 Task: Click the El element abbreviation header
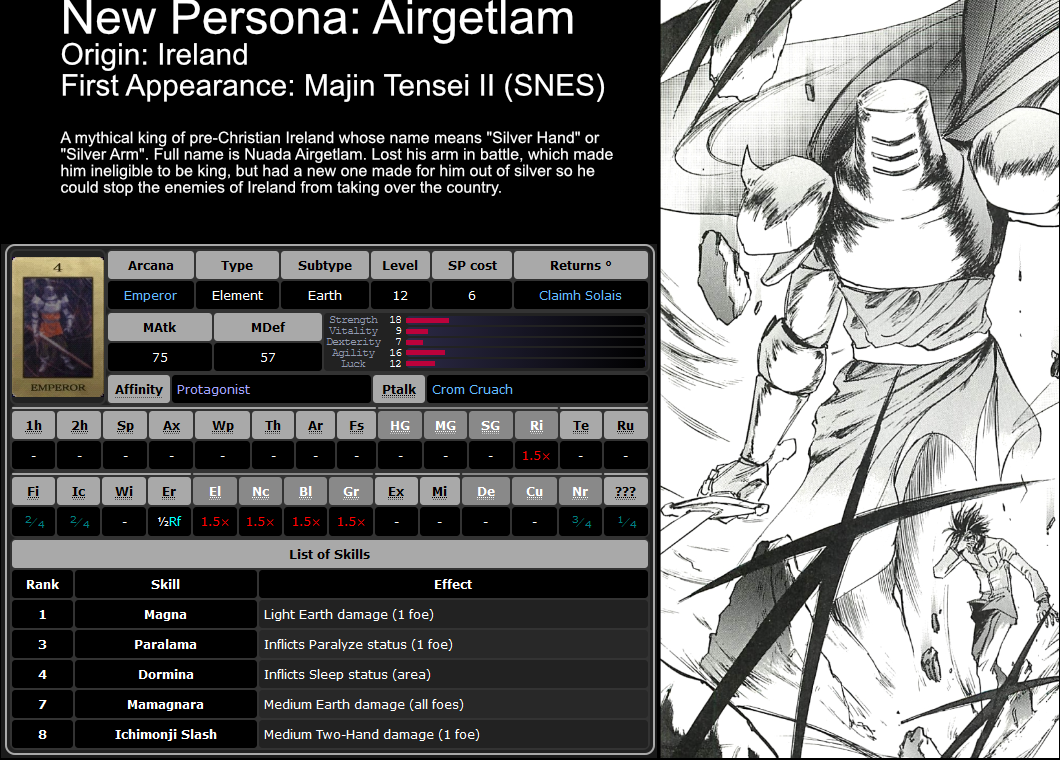(215, 492)
